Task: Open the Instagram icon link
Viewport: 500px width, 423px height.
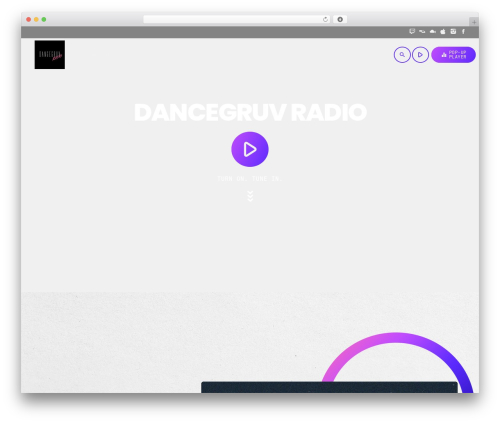Action: point(453,31)
